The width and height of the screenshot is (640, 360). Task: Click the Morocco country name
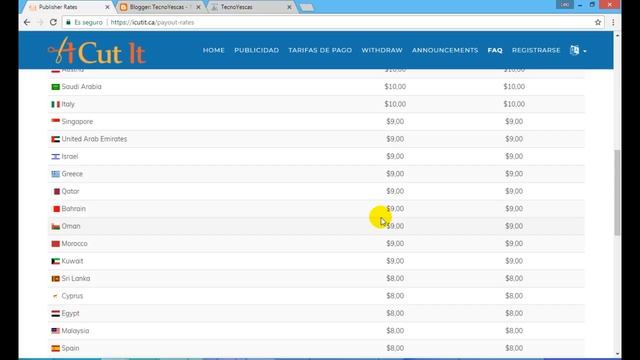click(x=74, y=244)
